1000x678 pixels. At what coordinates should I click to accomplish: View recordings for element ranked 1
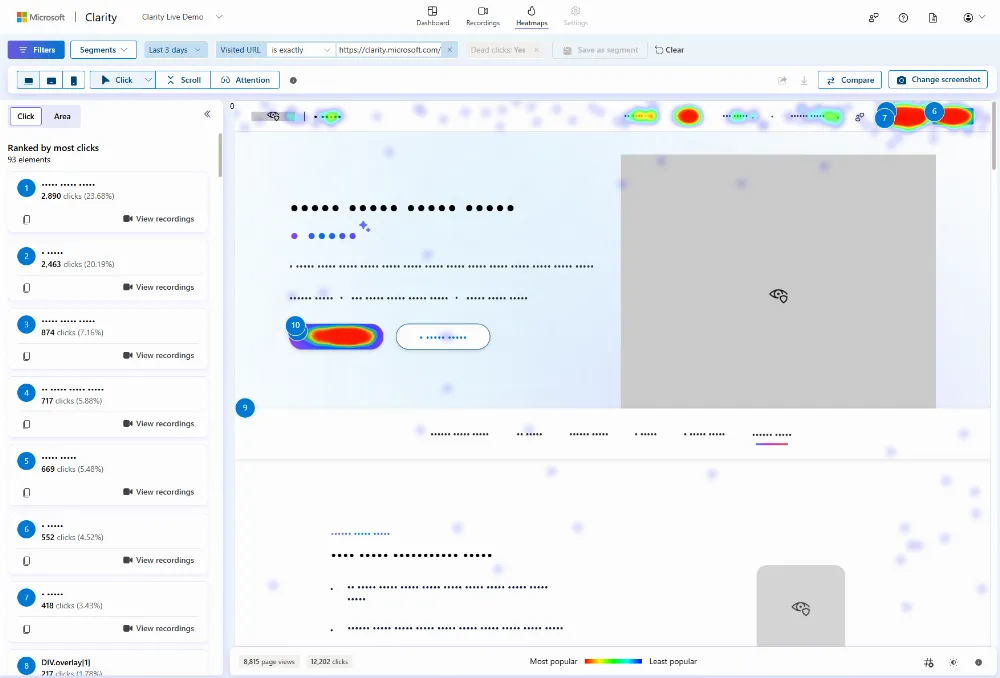pyautogui.click(x=159, y=219)
